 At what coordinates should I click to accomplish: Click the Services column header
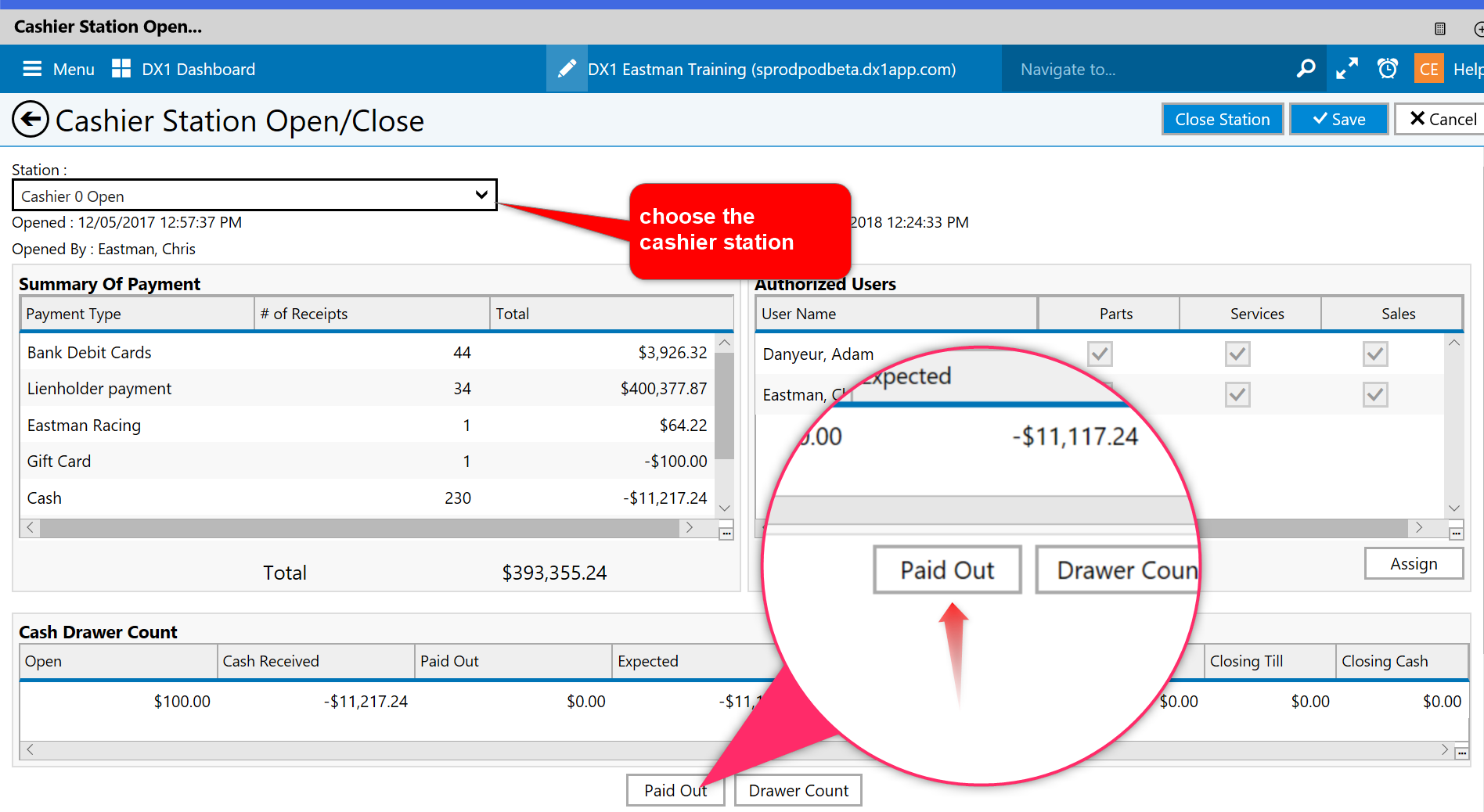tap(1251, 314)
